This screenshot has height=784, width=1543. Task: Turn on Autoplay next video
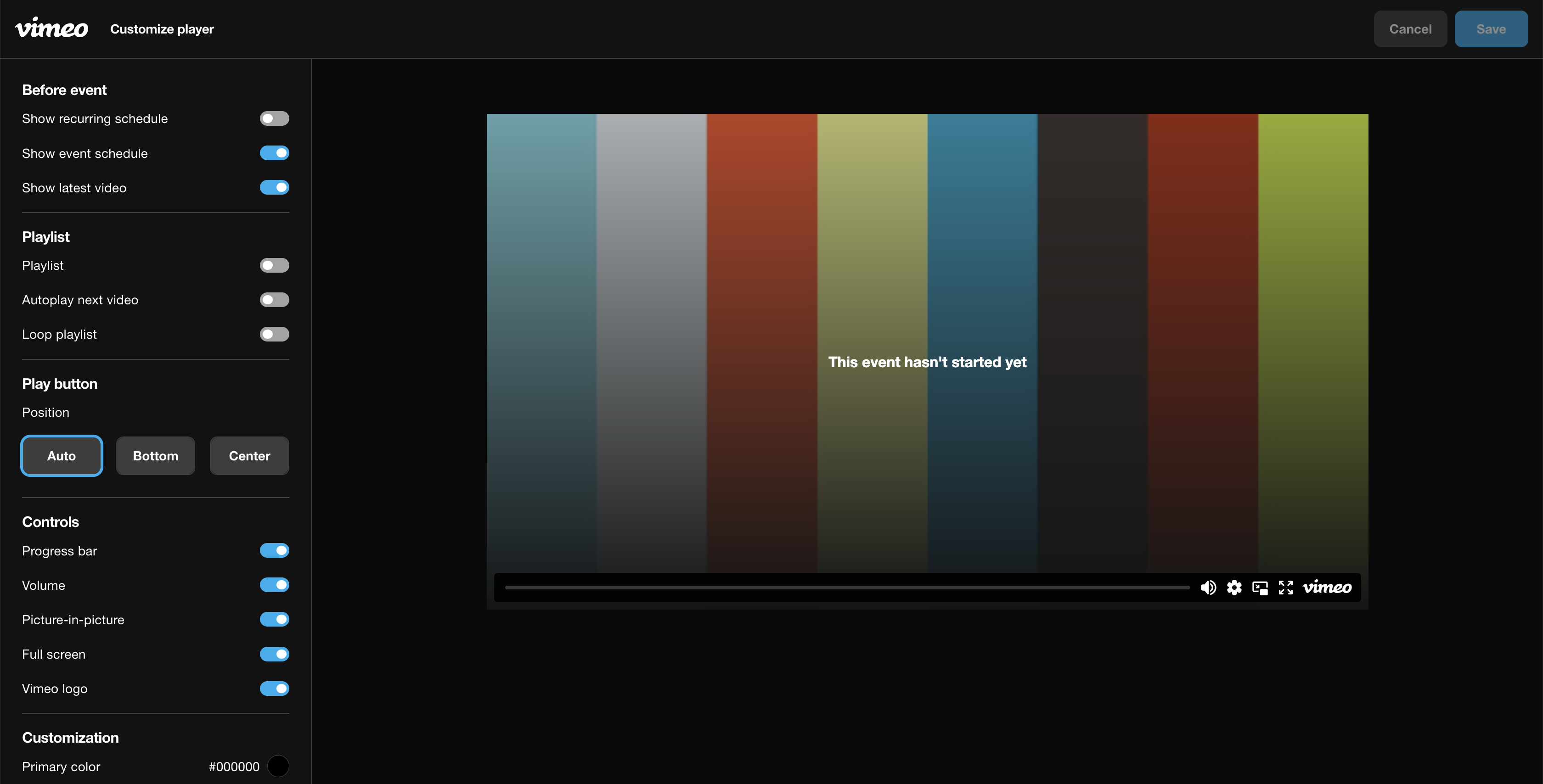(x=274, y=299)
